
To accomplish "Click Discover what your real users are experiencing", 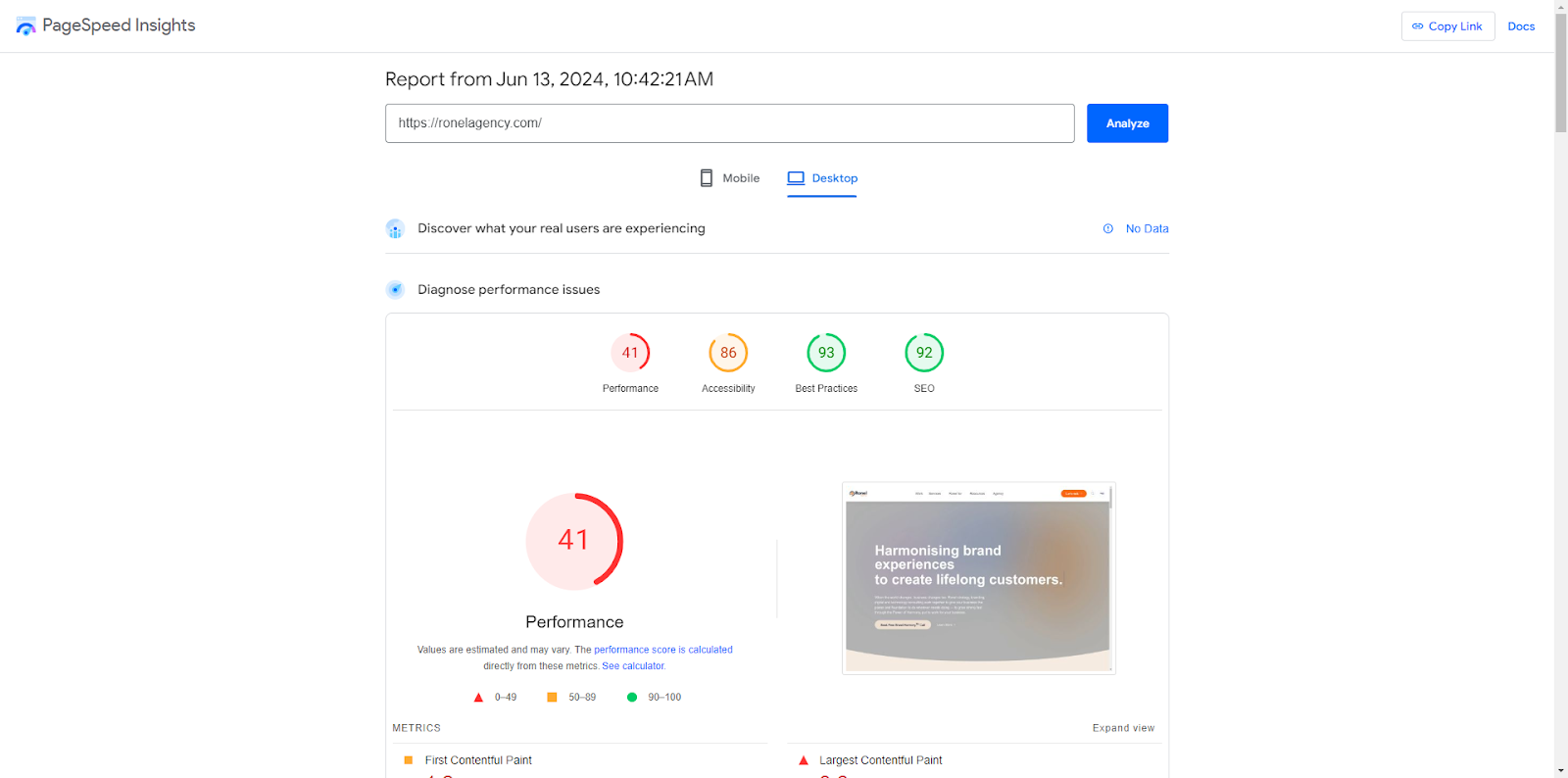I will (562, 228).
